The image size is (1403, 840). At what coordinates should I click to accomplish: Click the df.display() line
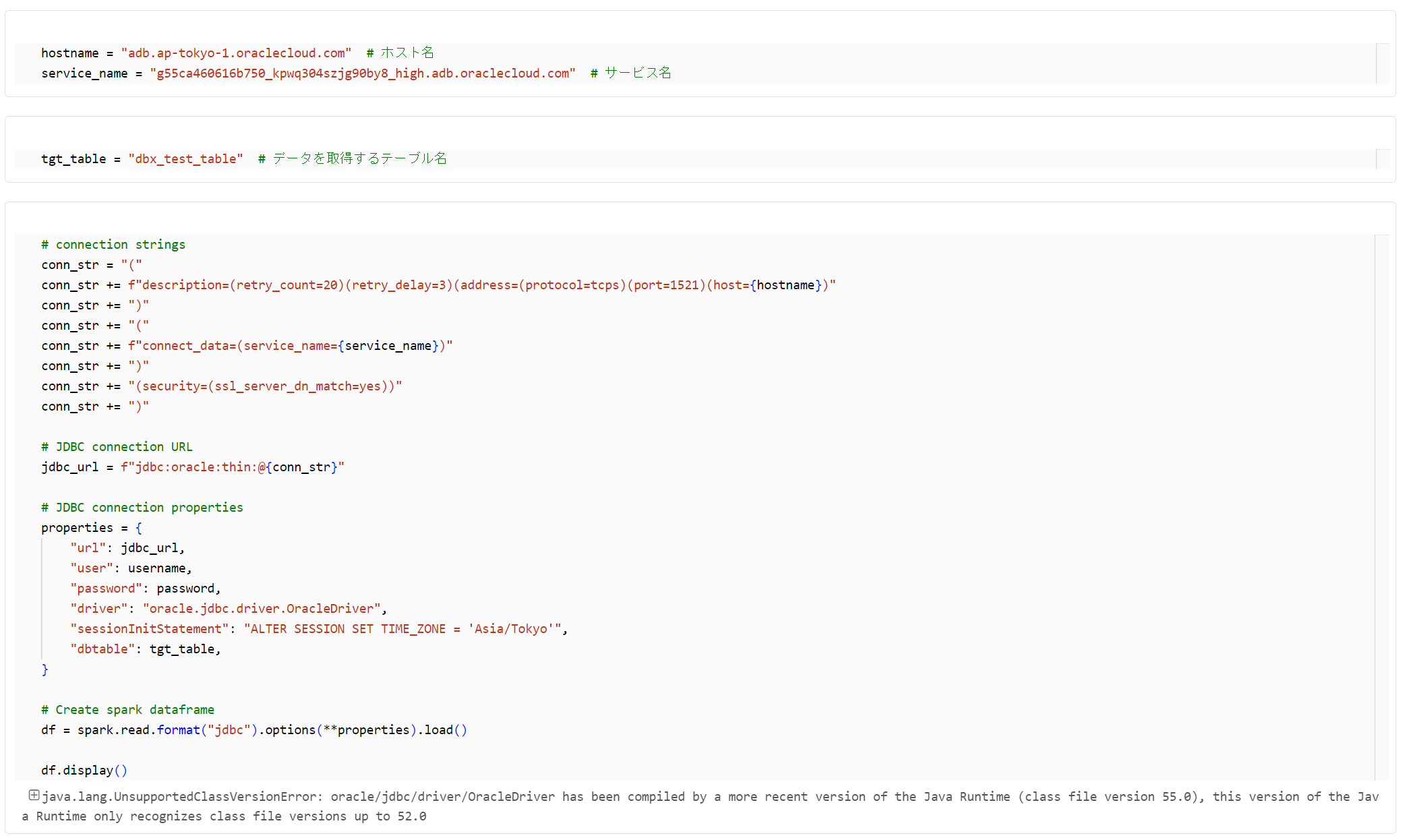[84, 771]
